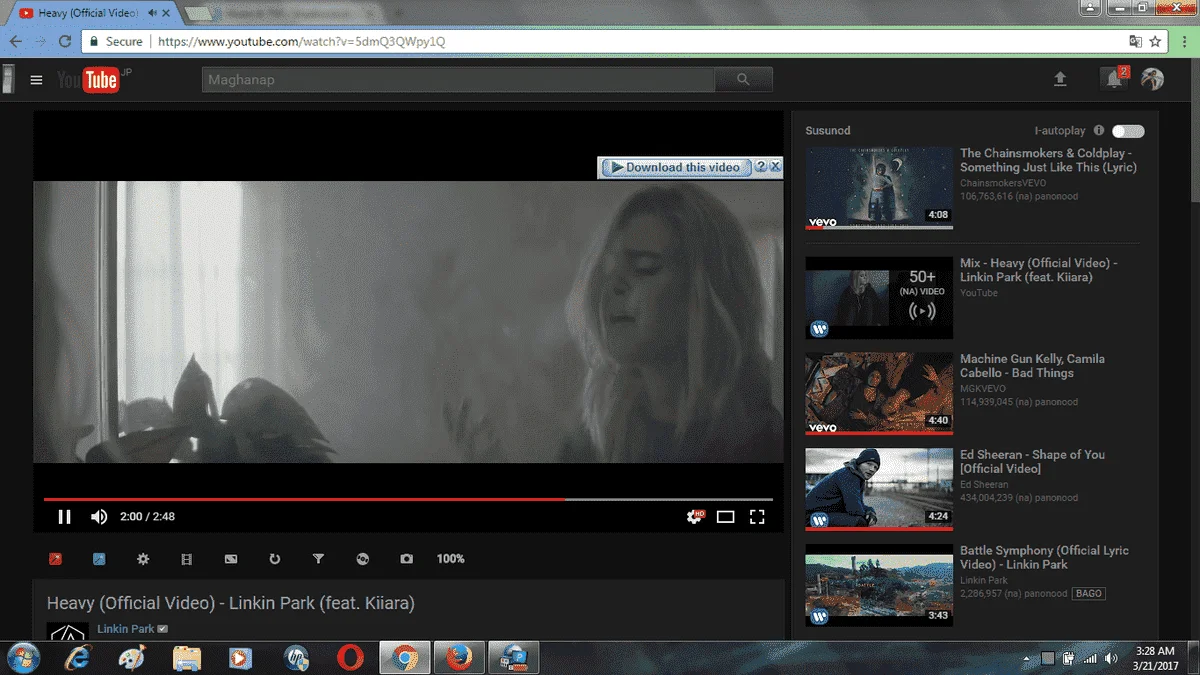The width and height of the screenshot is (1200, 675).
Task: Click the Linkin Park channel avatar
Action: [68, 632]
